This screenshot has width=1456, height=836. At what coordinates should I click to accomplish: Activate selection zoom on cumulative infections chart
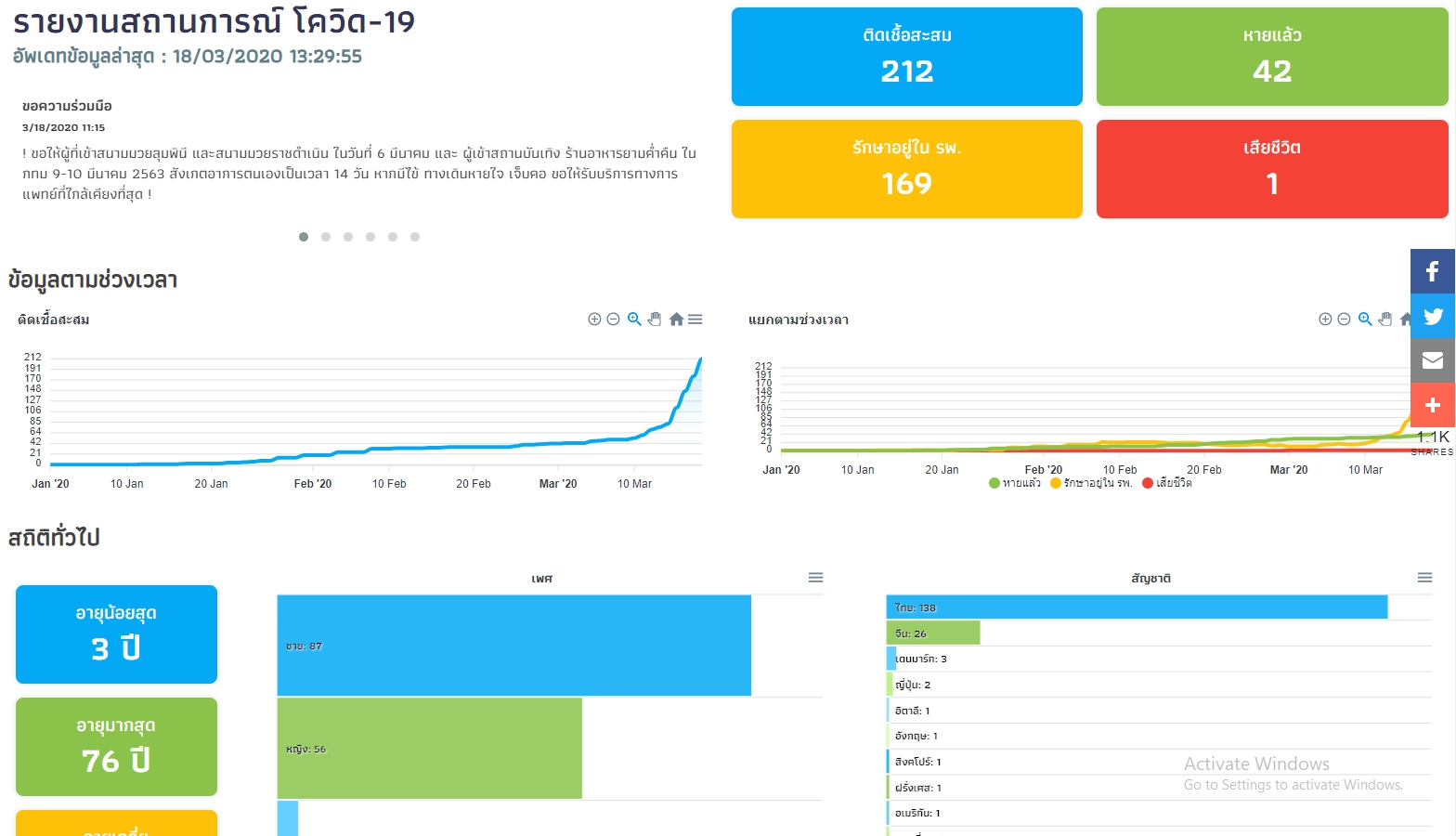click(634, 319)
